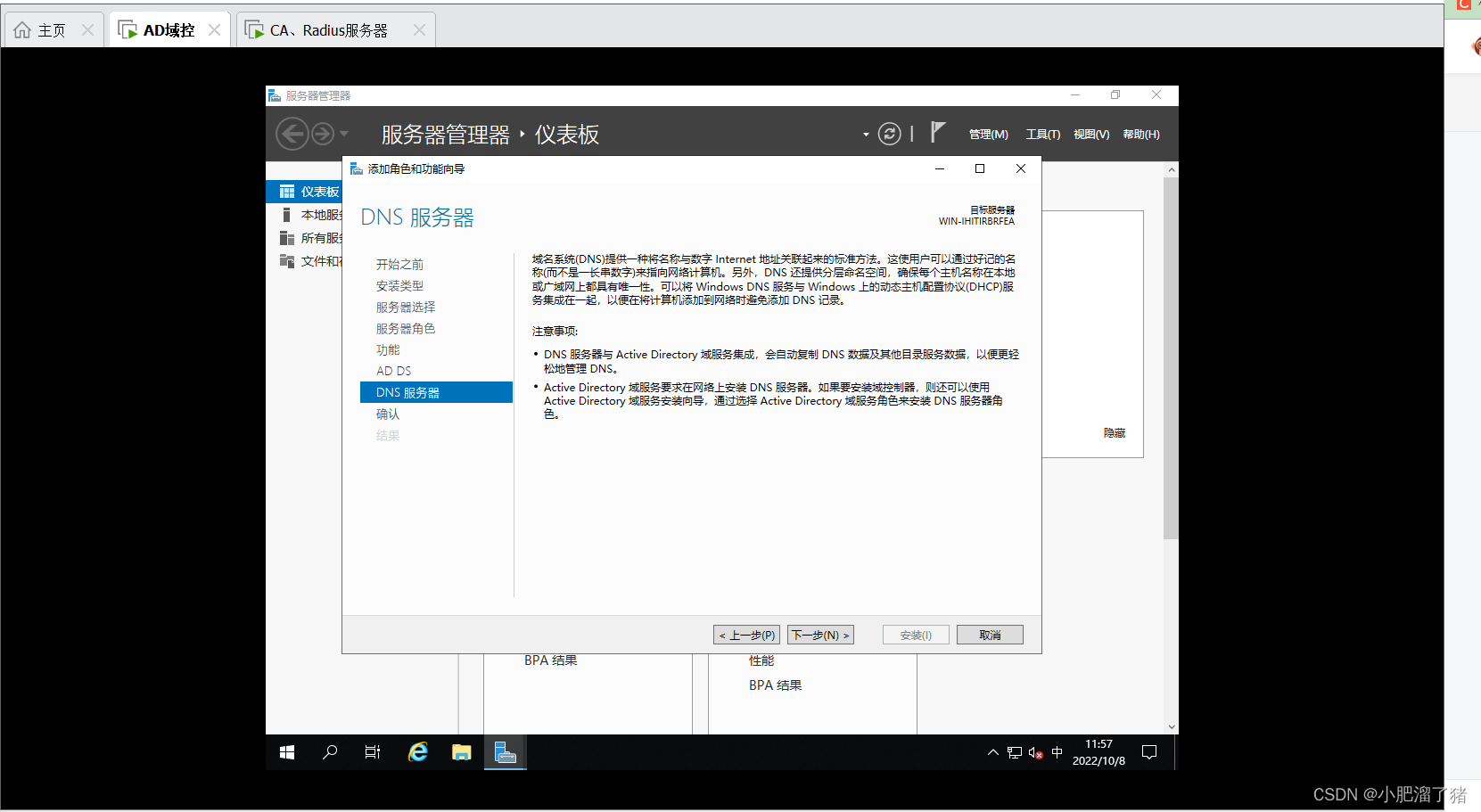The height and width of the screenshot is (812, 1481).
Task: Click Server Manager taskbar icon
Action: pyautogui.click(x=506, y=752)
